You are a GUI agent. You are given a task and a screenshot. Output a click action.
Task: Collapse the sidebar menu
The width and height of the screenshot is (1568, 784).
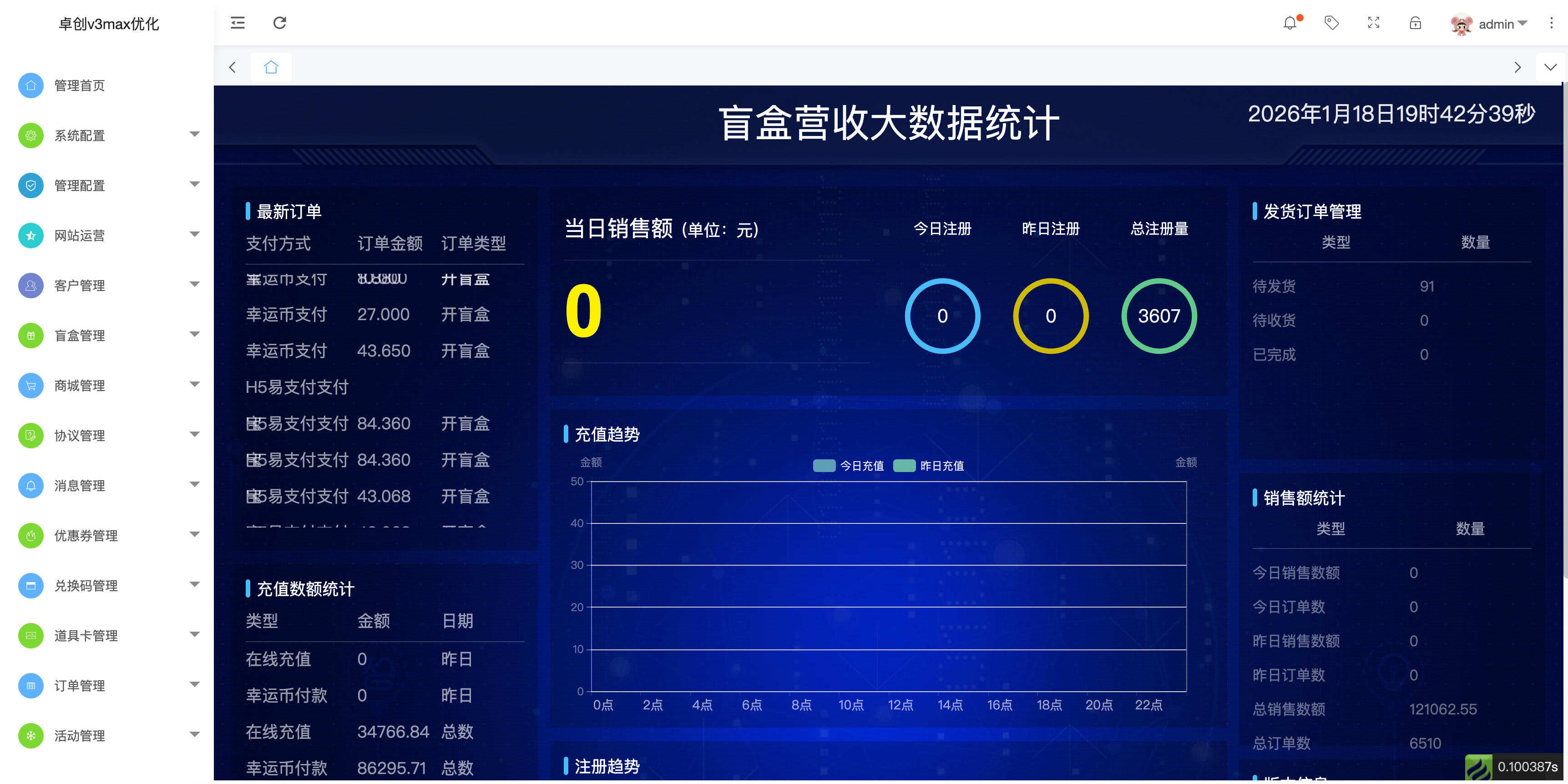point(238,23)
